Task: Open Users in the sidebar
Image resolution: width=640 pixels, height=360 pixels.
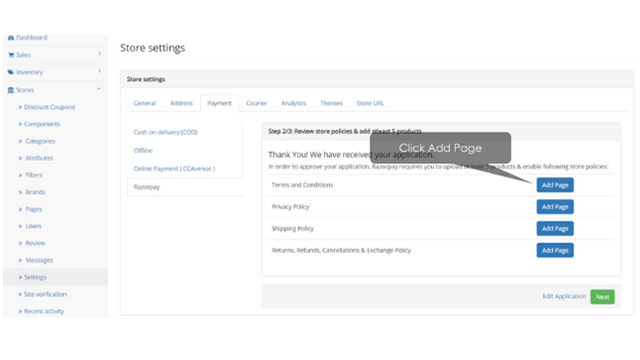Action: pyautogui.click(x=33, y=226)
